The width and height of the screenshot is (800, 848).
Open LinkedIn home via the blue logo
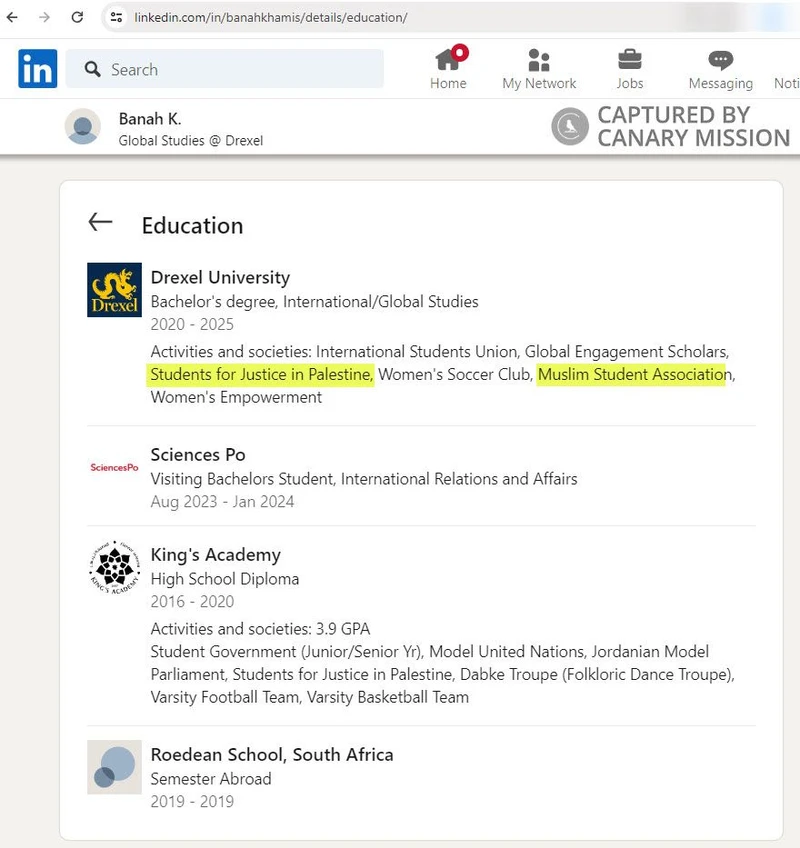(36, 68)
